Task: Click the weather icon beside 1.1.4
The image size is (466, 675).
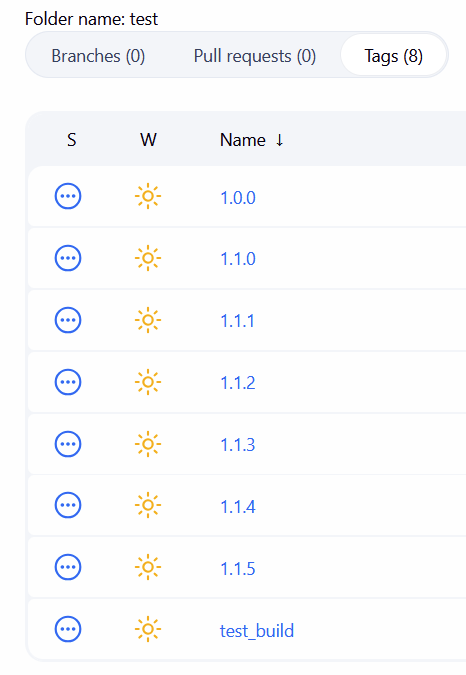Action: pyautogui.click(x=148, y=505)
